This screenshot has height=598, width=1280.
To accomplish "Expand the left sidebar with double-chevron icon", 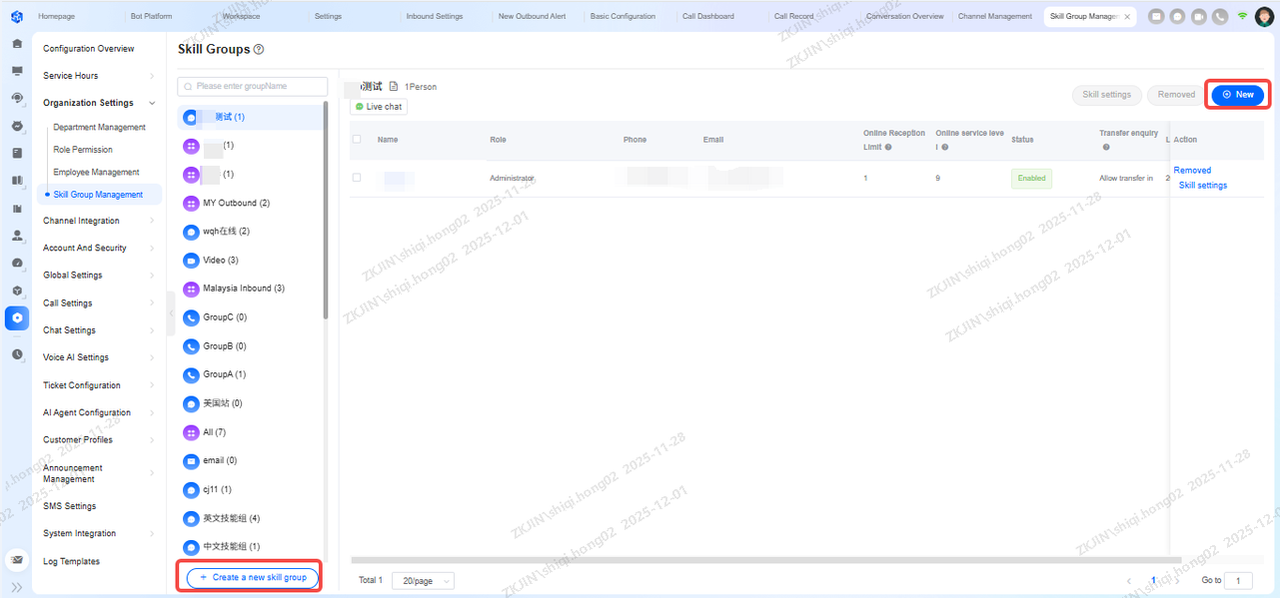I will tap(16, 587).
